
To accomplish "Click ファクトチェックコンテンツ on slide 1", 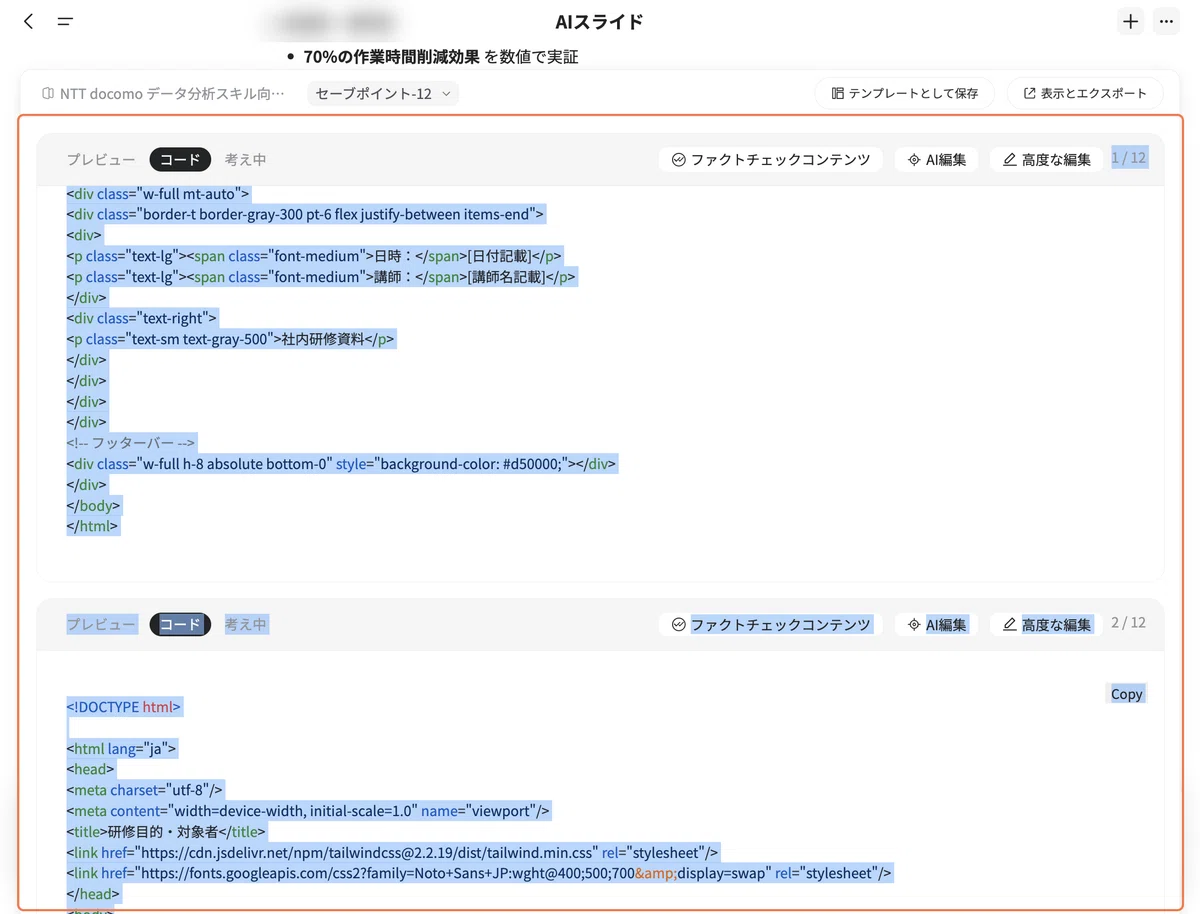I will click(771, 159).
